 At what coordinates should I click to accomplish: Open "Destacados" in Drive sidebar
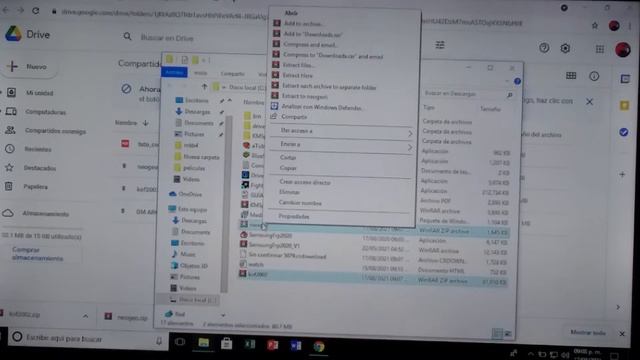[40, 168]
